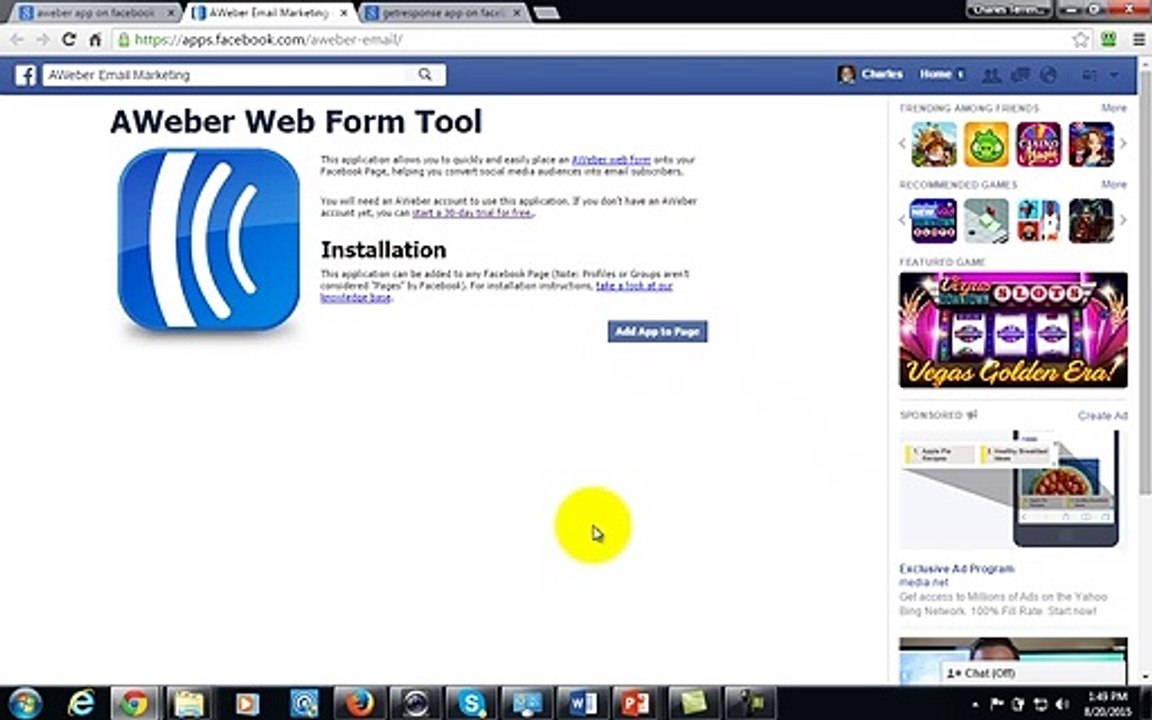Click Chrome's forward arrow button
This screenshot has height=720, width=1152.
(x=43, y=40)
